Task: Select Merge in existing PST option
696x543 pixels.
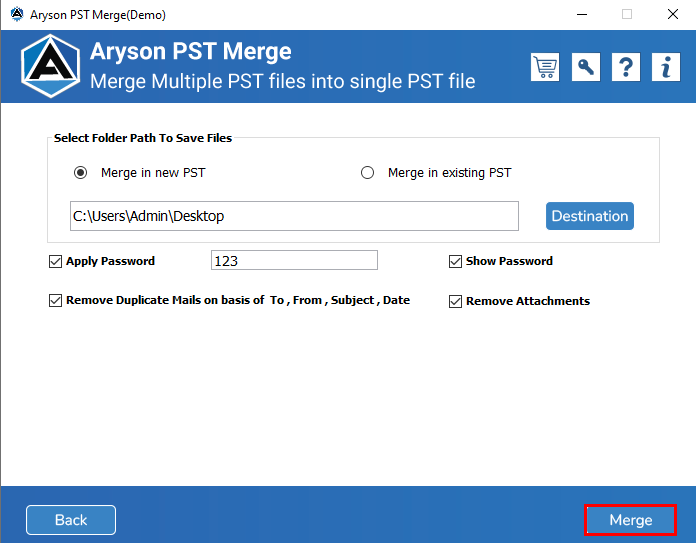Action: coord(367,172)
